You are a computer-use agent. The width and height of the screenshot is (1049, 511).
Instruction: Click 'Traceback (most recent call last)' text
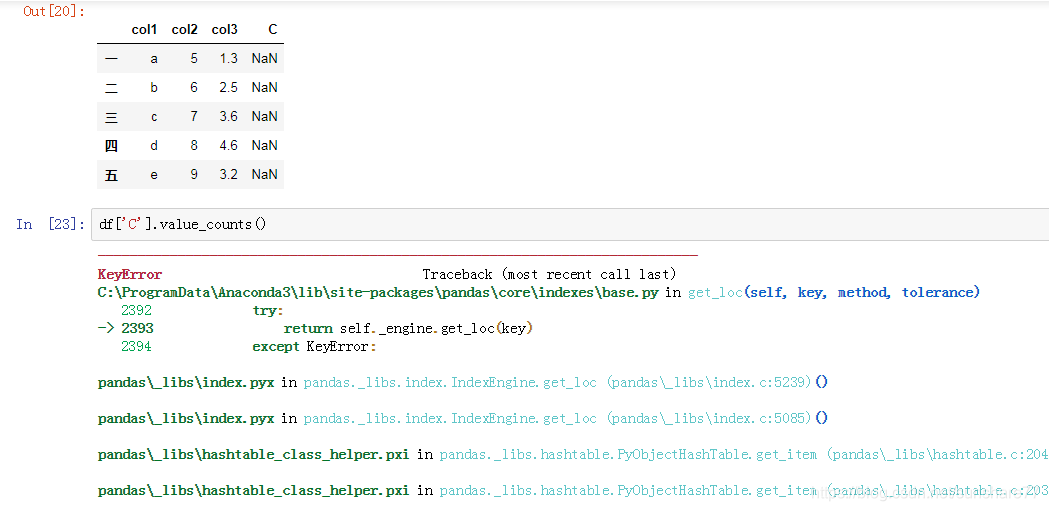[x=549, y=274]
